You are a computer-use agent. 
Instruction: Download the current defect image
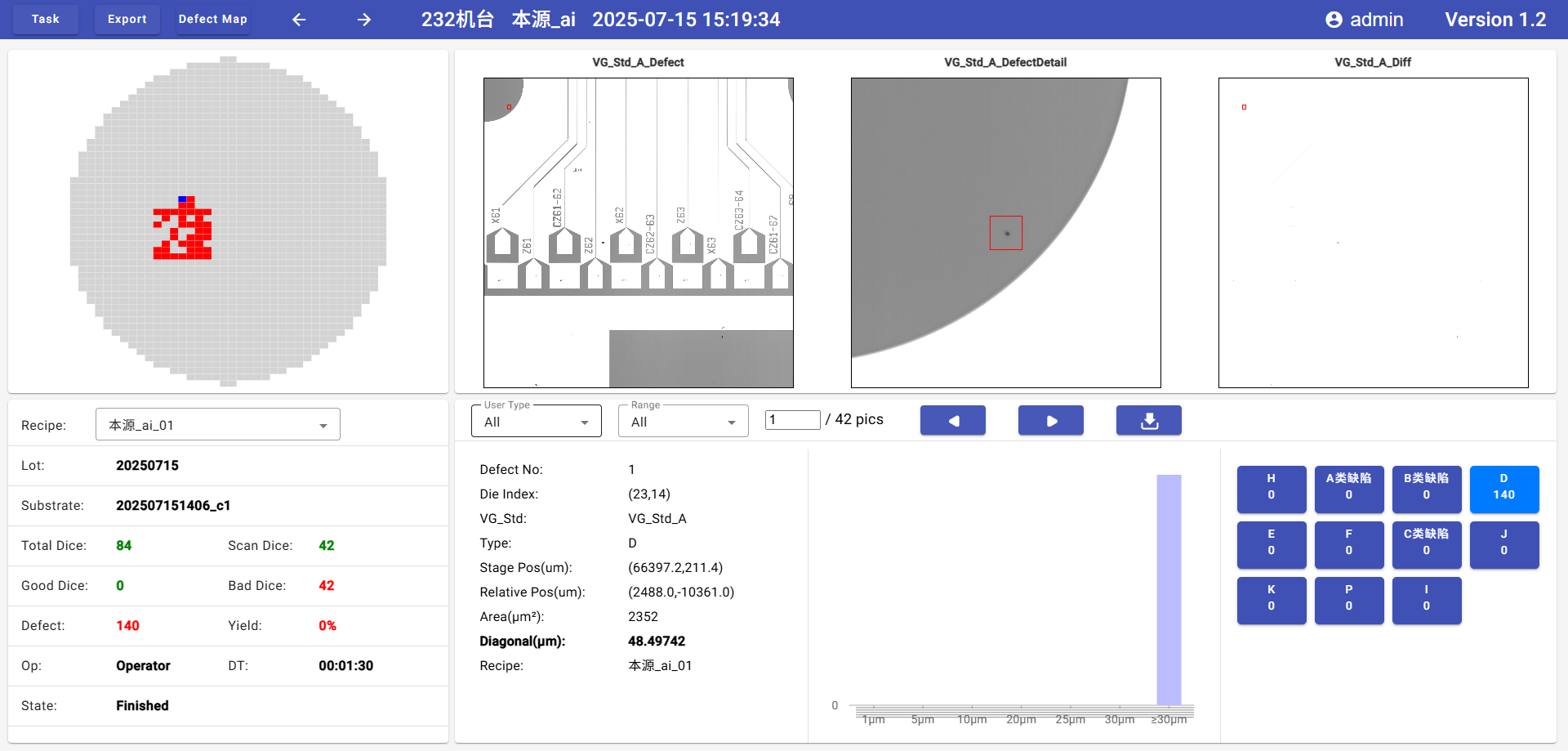click(1148, 420)
